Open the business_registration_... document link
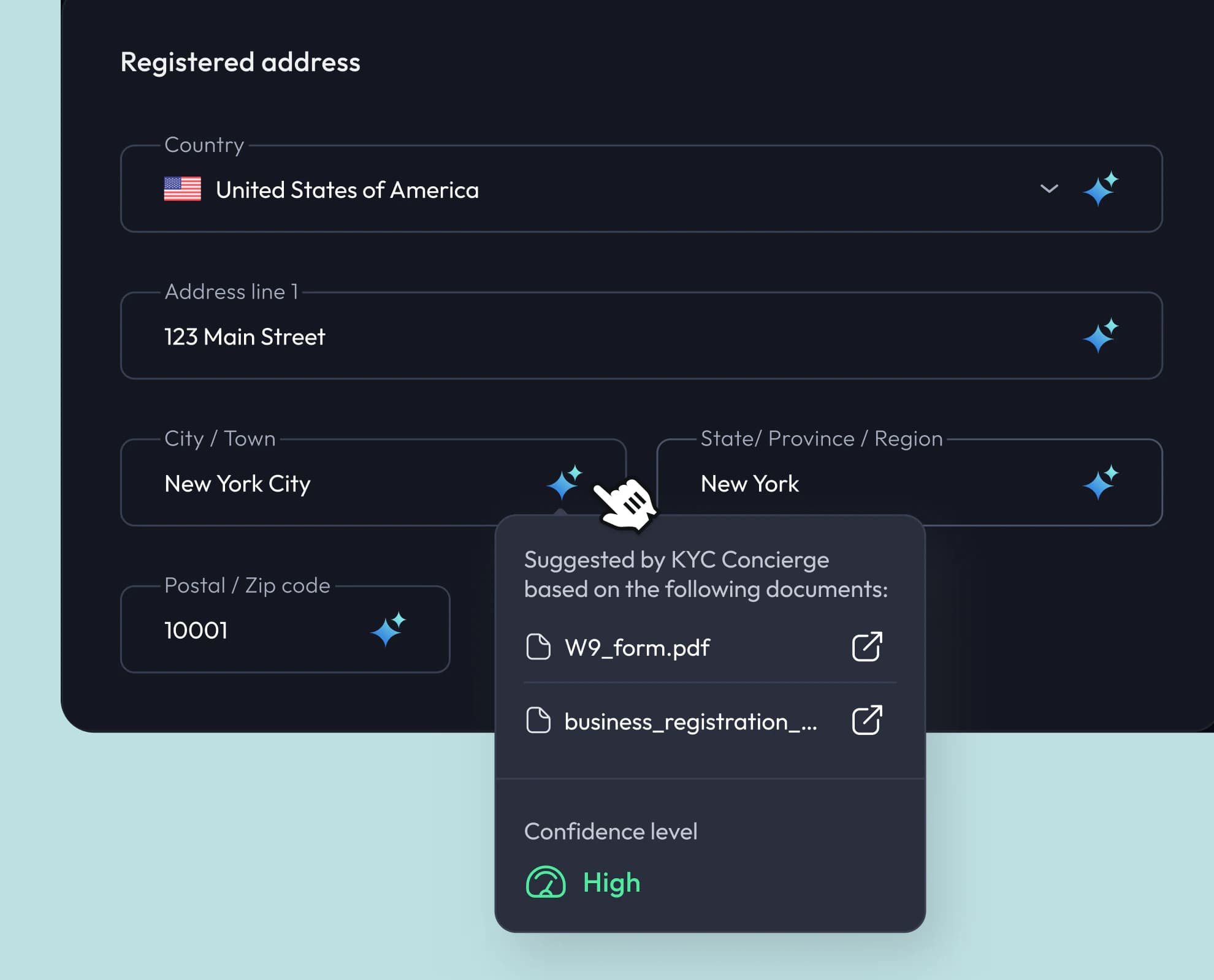The image size is (1214, 980). pos(691,721)
